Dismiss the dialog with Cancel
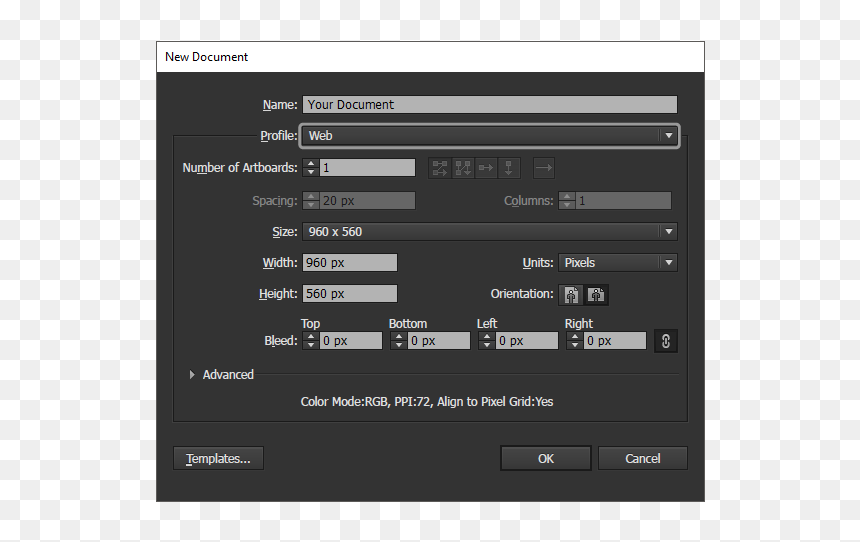 643,459
